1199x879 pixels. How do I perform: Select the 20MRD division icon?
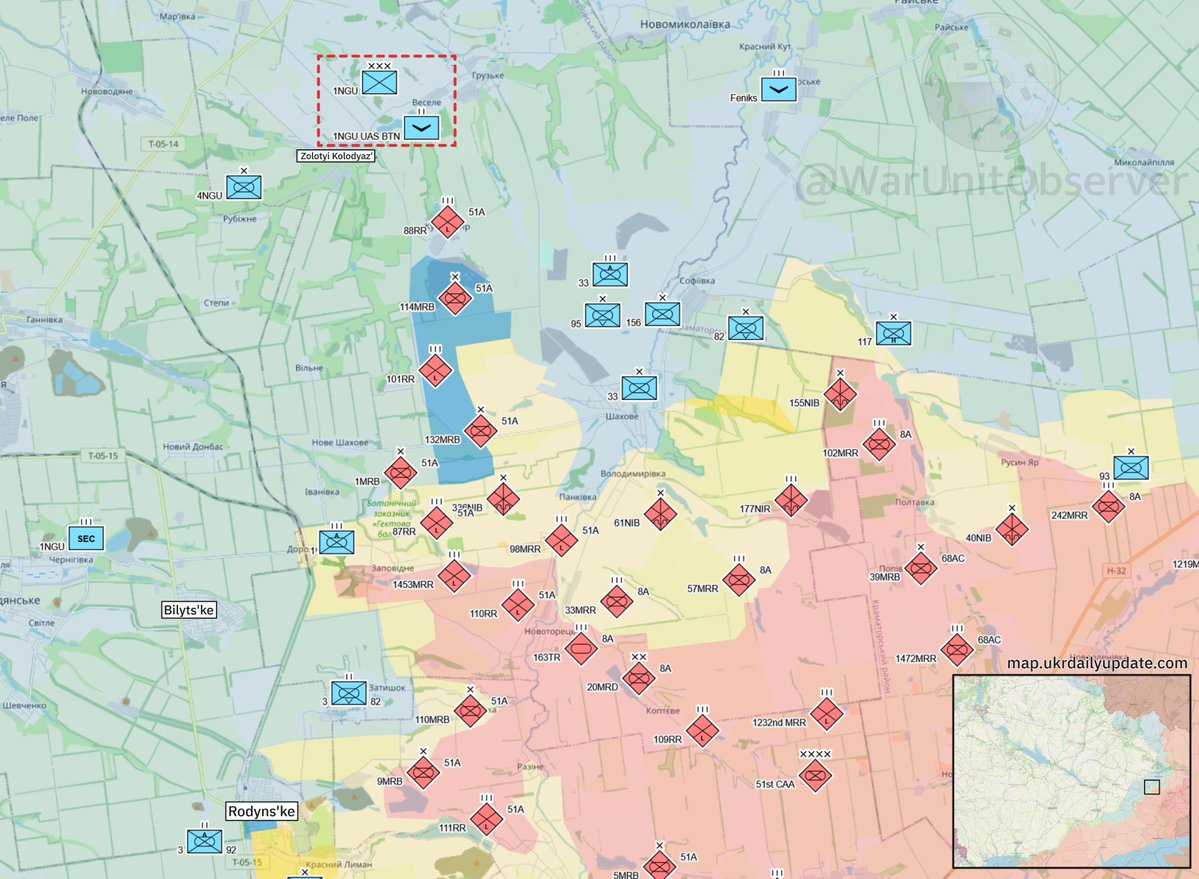coord(637,677)
